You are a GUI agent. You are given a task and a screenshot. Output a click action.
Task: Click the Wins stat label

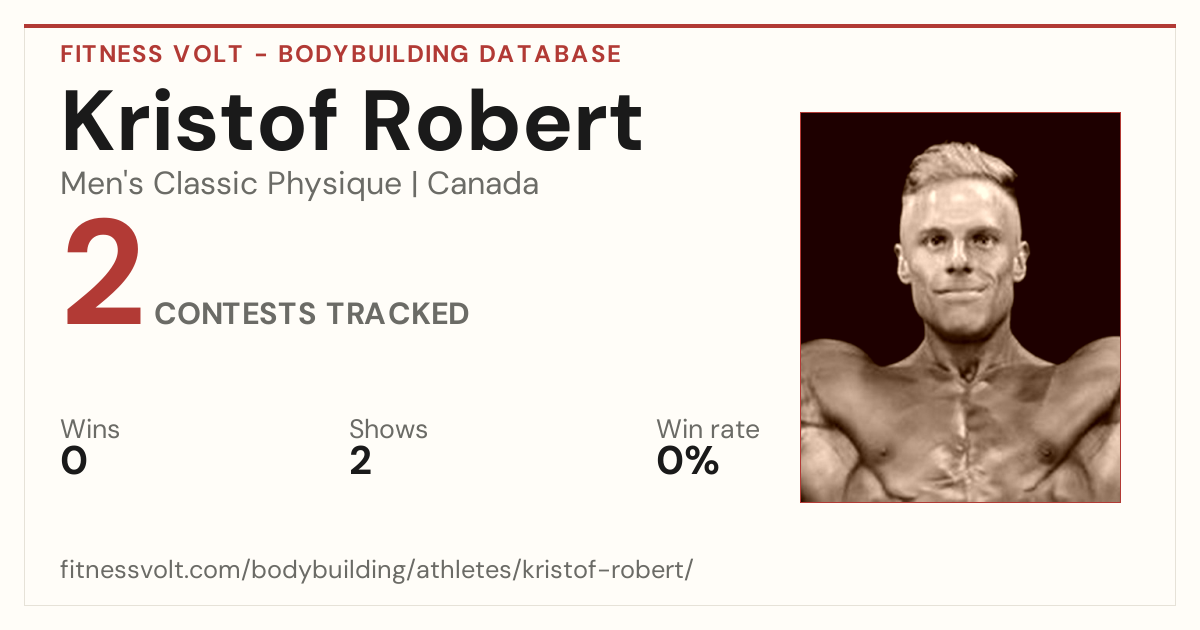point(90,429)
